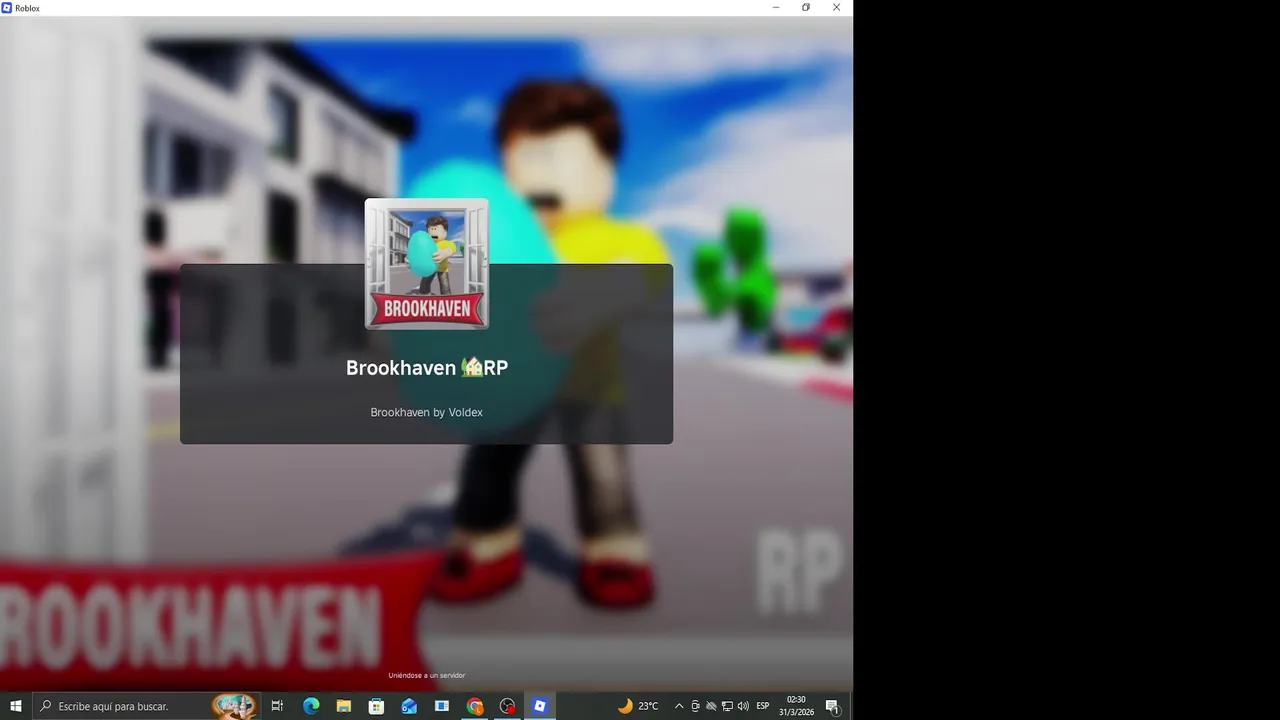Screen dimensions: 1280x720
Task: Open Google Chrome from the taskbar
Action: pos(475,706)
